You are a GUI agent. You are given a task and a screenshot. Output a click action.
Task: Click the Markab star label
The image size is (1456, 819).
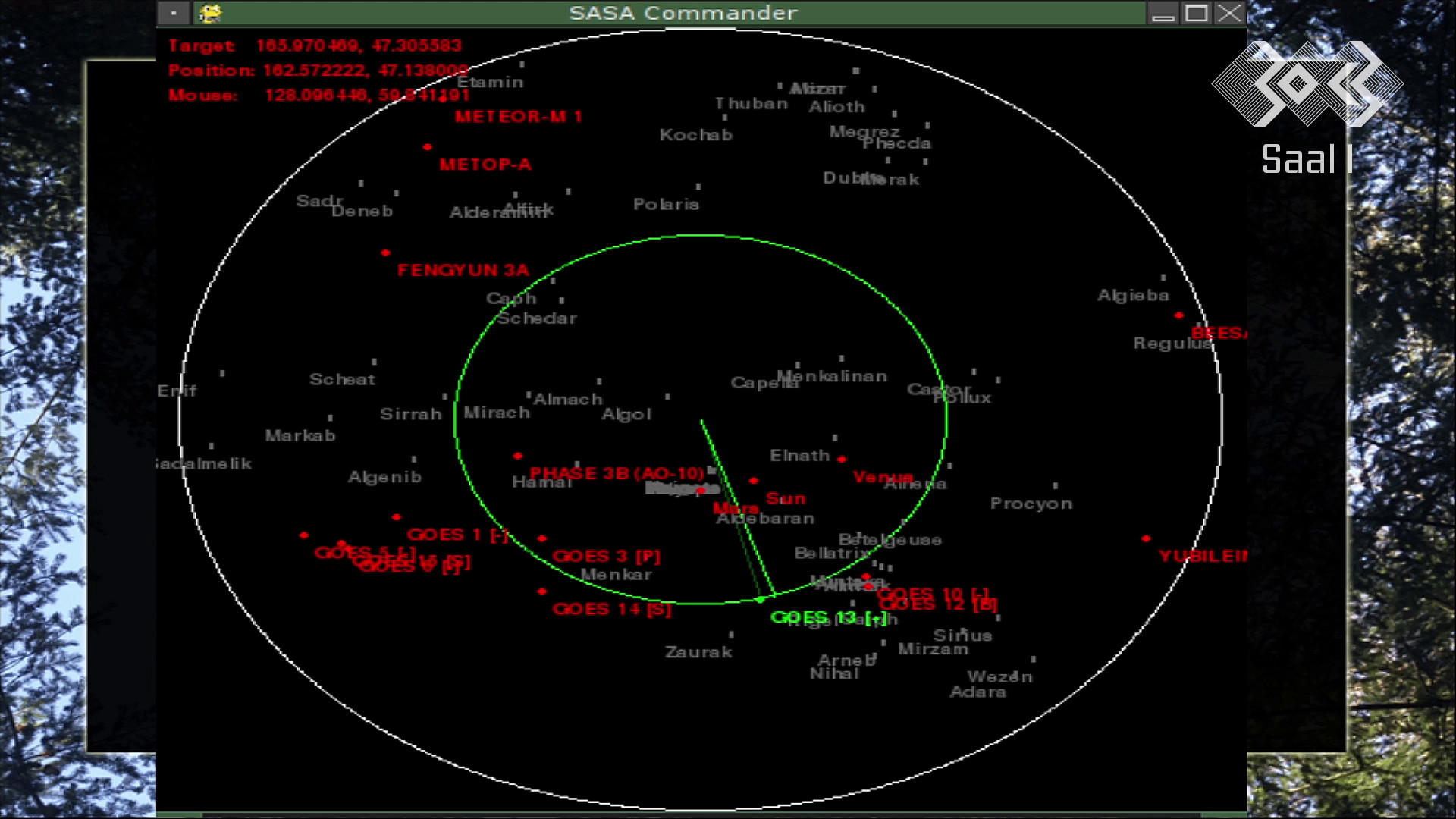300,435
